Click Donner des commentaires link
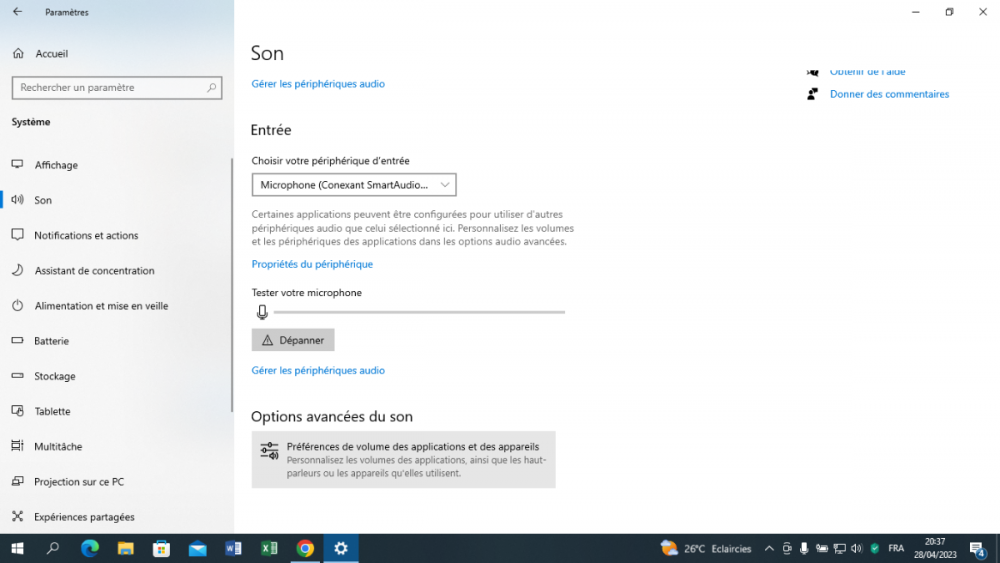The height and width of the screenshot is (563, 1000). [889, 94]
